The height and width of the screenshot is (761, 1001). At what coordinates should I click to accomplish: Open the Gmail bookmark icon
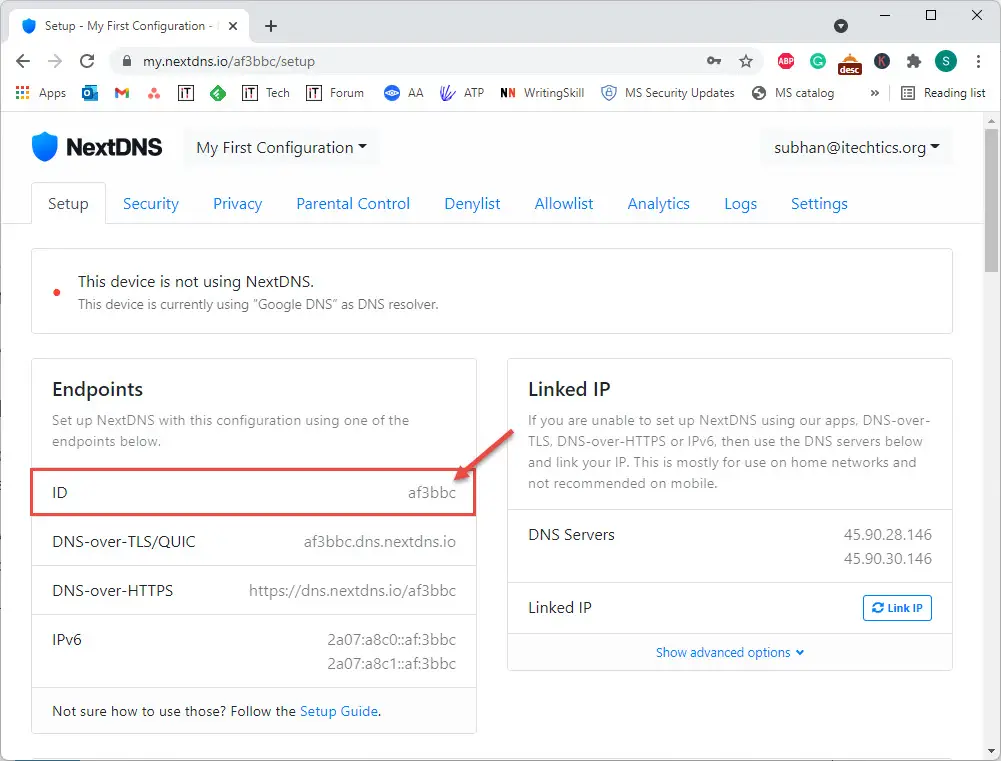[122, 93]
